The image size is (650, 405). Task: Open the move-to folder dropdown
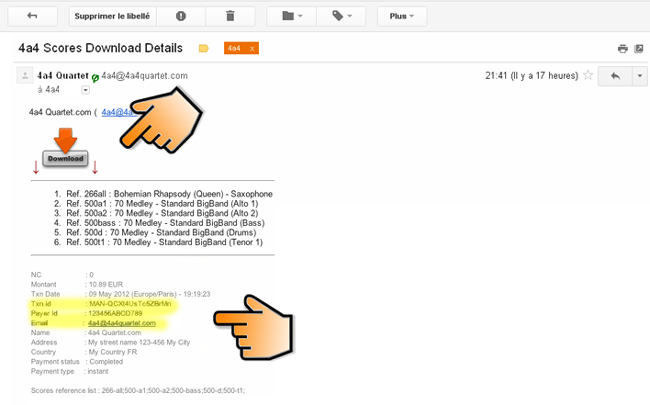(x=293, y=17)
